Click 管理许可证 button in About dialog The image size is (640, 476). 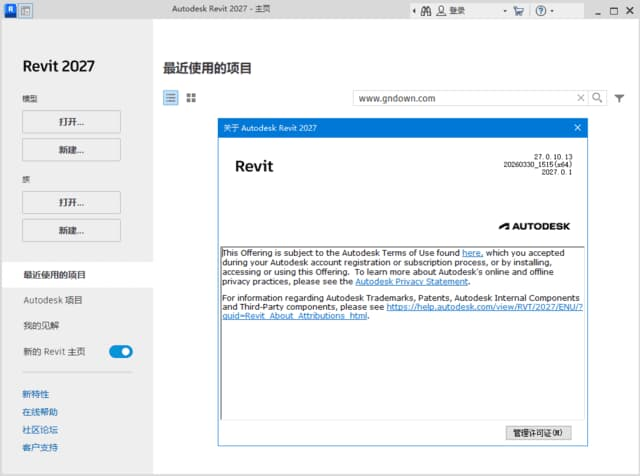coord(540,433)
